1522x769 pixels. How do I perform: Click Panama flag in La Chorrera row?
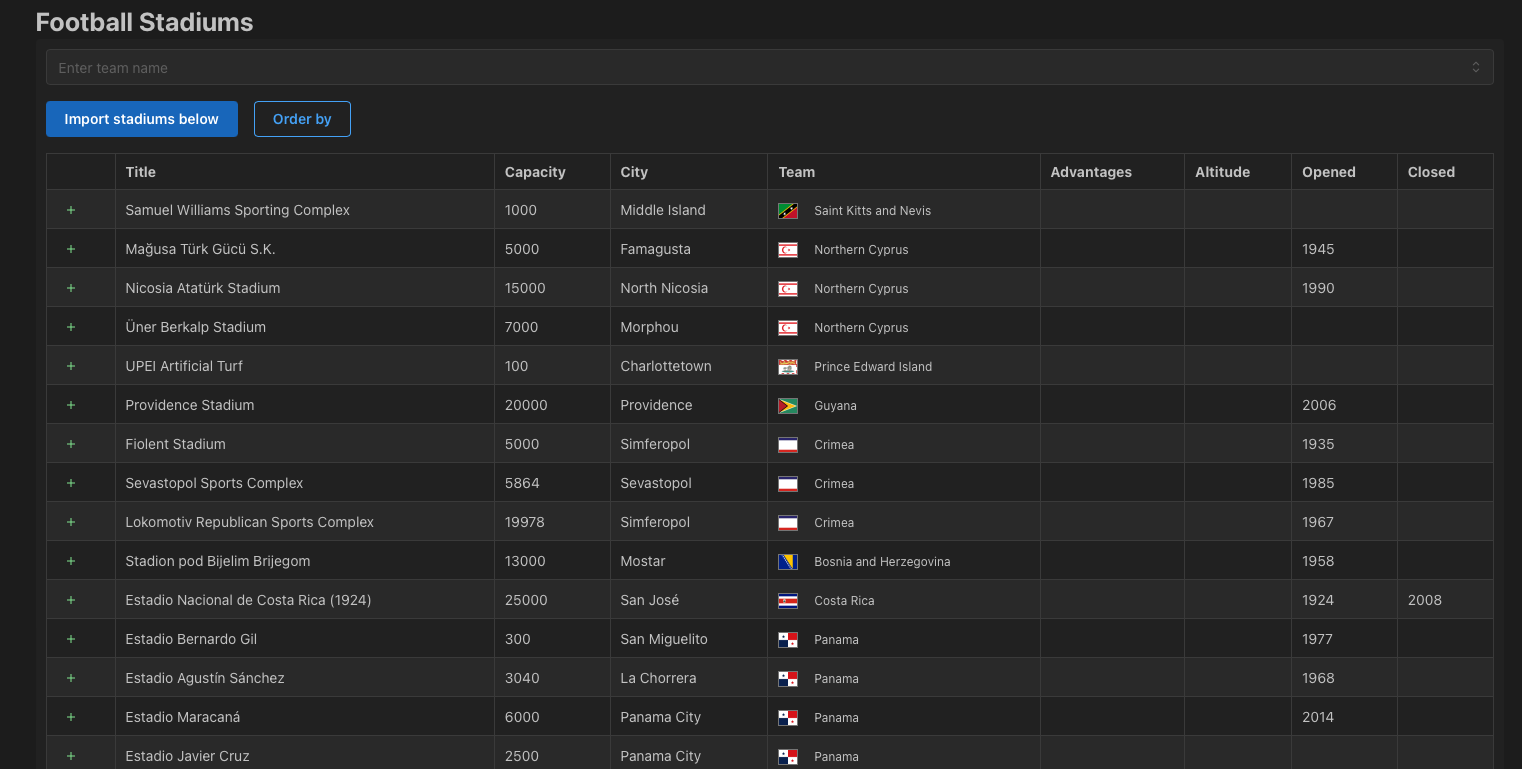[x=788, y=679]
